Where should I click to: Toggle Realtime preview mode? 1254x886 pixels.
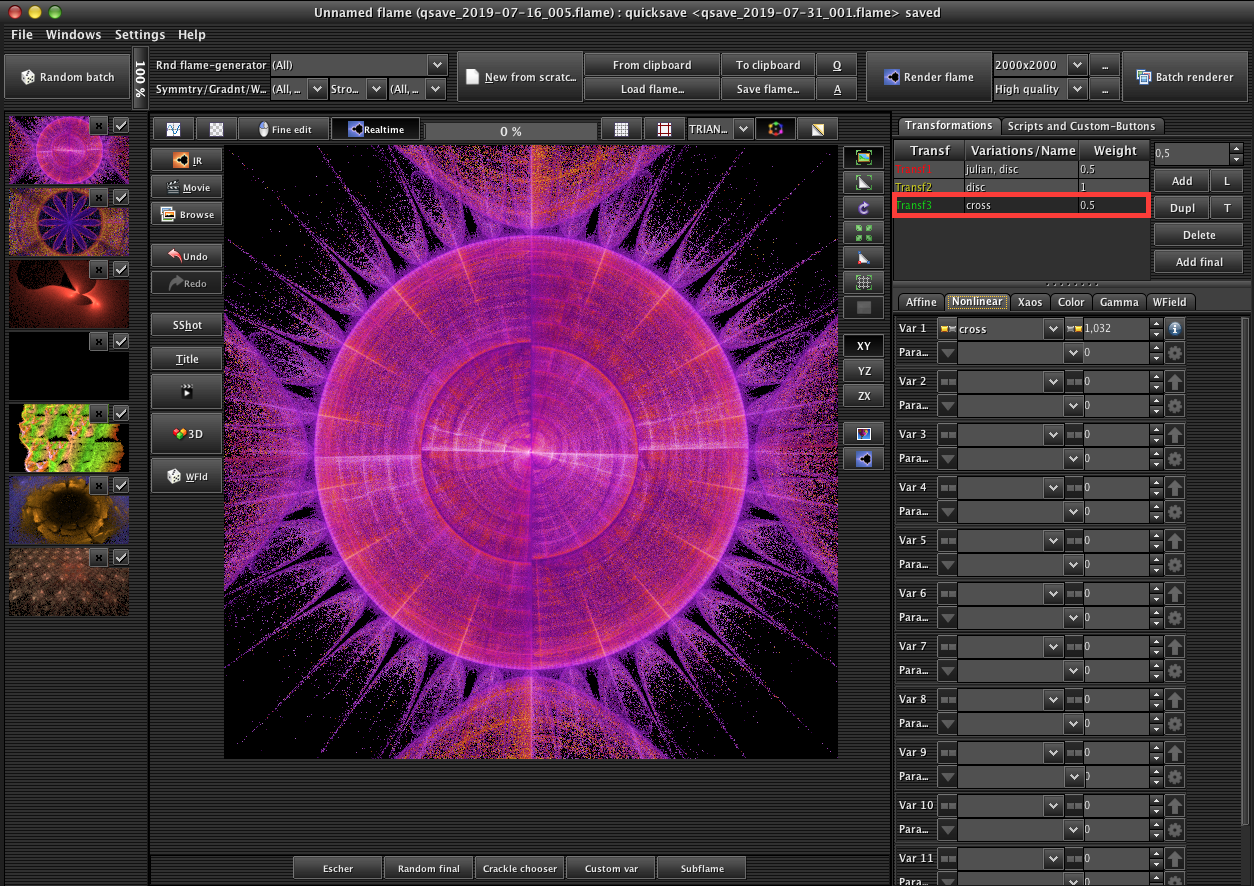pyautogui.click(x=376, y=129)
